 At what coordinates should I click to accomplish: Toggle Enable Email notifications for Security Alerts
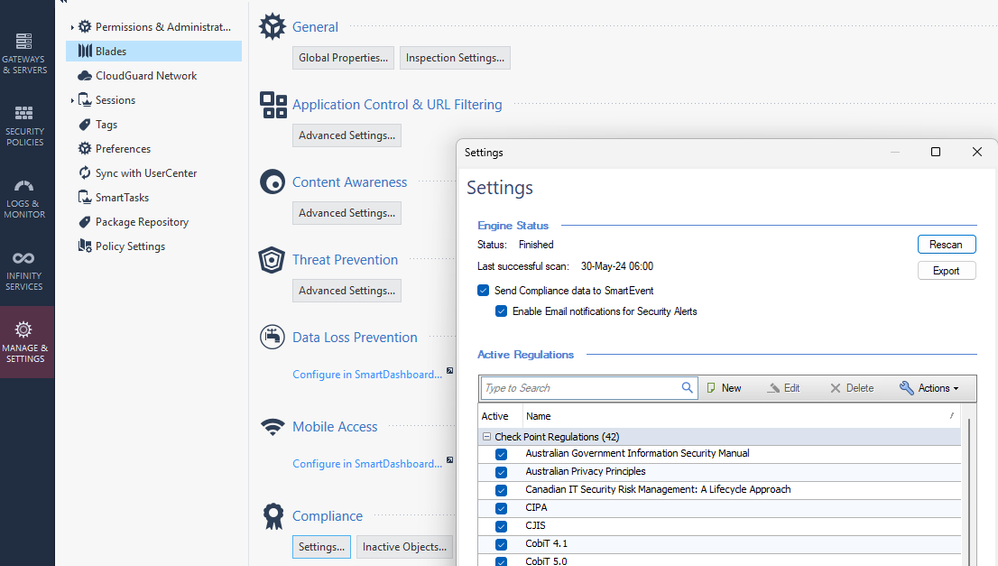pos(501,311)
